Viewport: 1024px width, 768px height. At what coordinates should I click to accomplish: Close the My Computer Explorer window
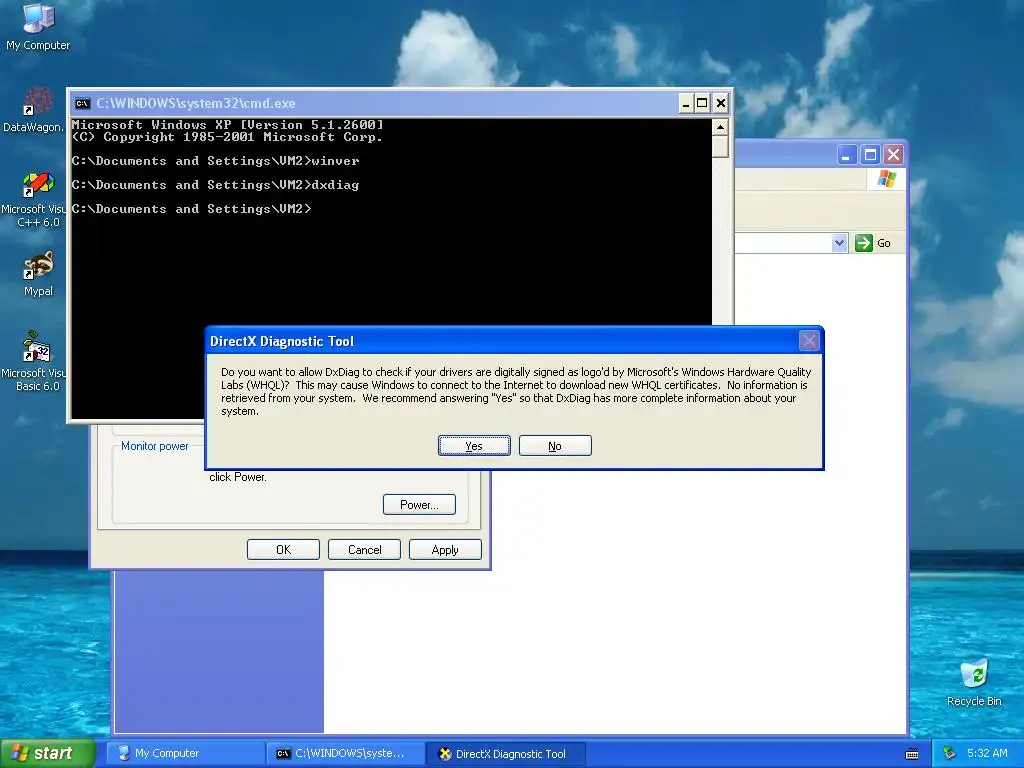[x=893, y=155]
